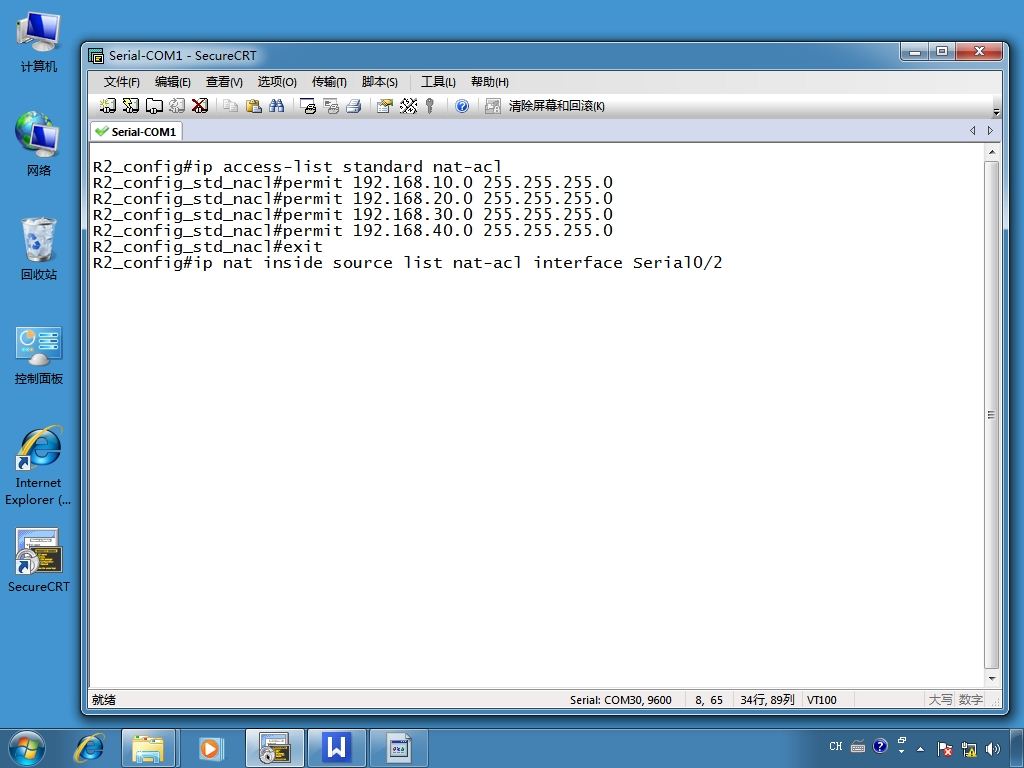Show hidden tray icons arrow
Image resolution: width=1024 pixels, height=768 pixels.
coord(920,748)
